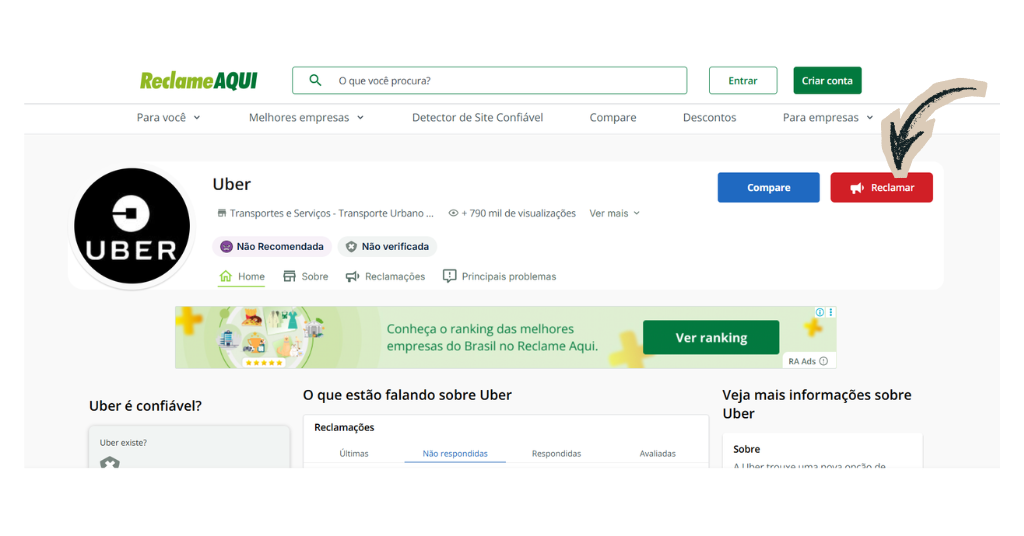This screenshot has width=1024, height=536.
Task: Click the Entrar login button
Action: 742,81
